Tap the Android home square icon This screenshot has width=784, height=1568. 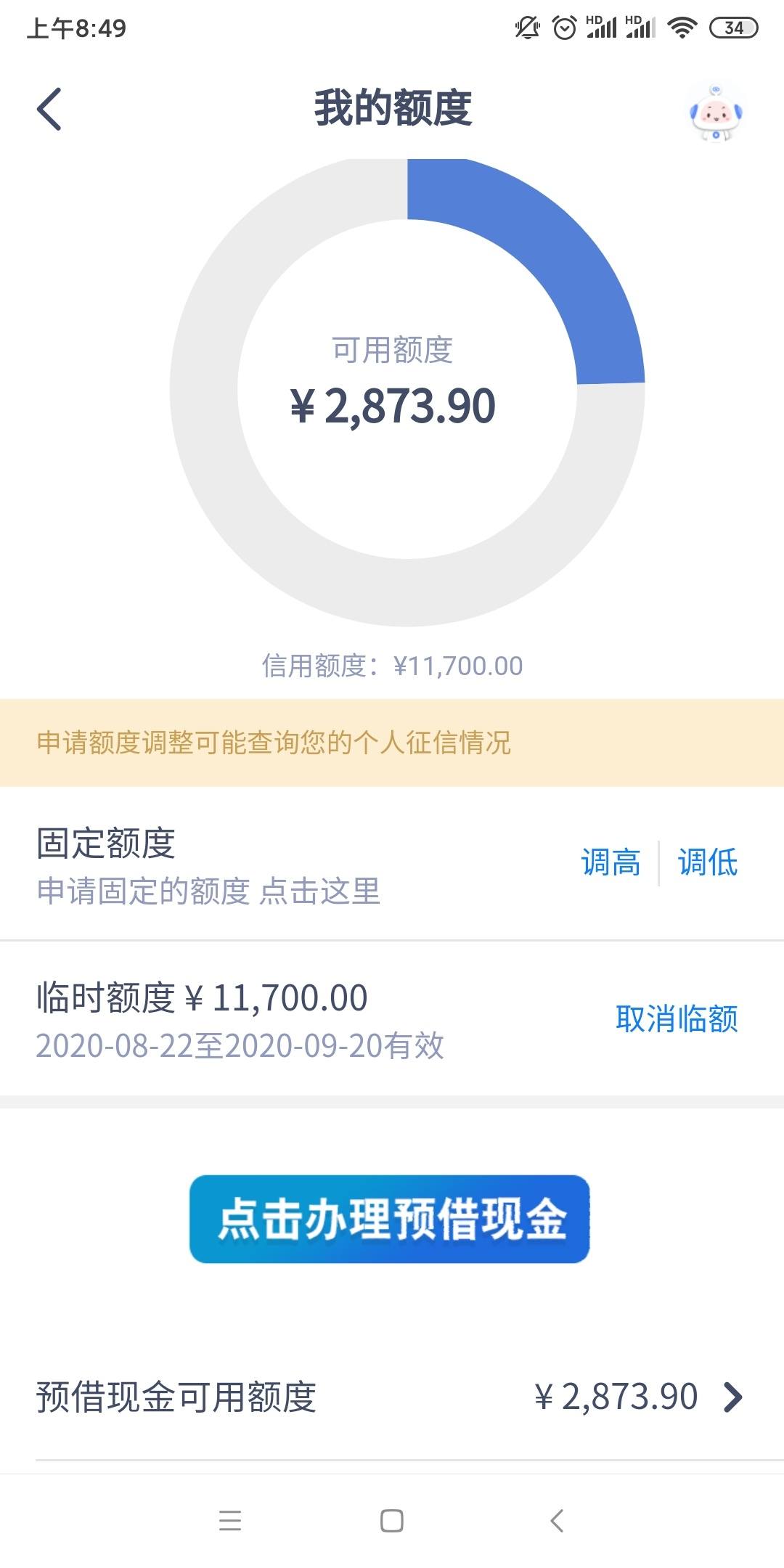[x=392, y=1521]
